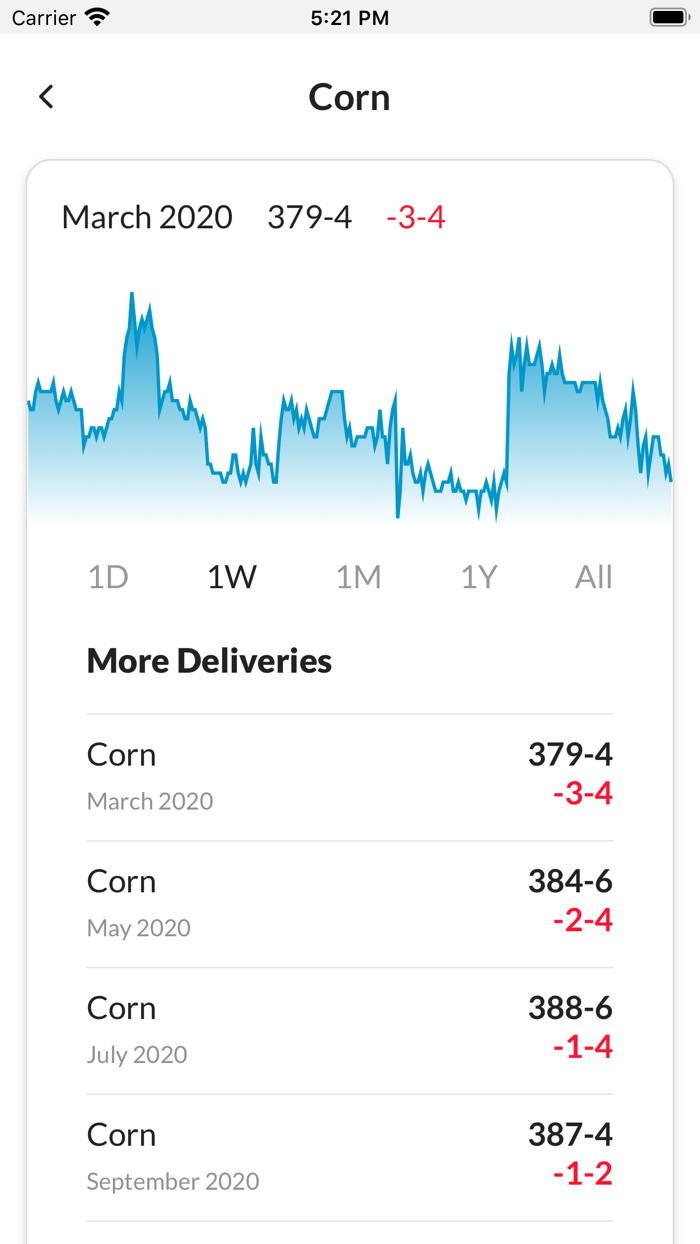Viewport: 700px width, 1244px height.
Task: Switch chart to 1Y range
Action: (x=479, y=577)
